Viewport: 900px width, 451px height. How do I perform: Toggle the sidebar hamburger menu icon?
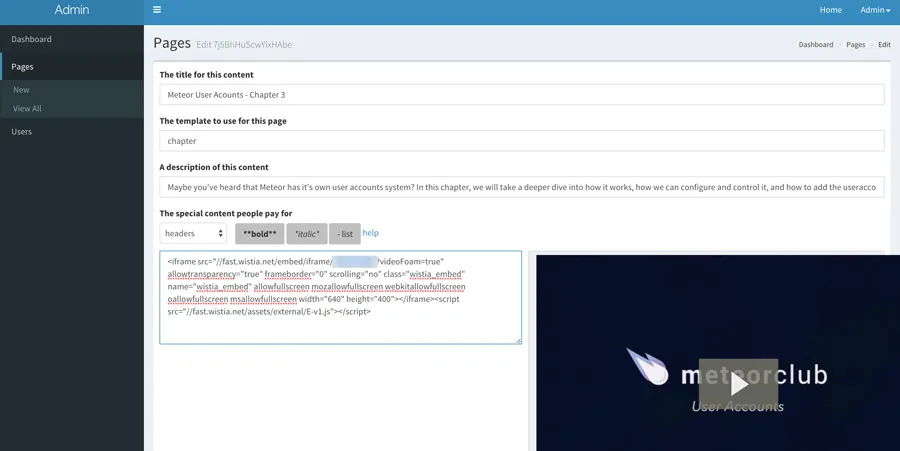click(x=157, y=10)
